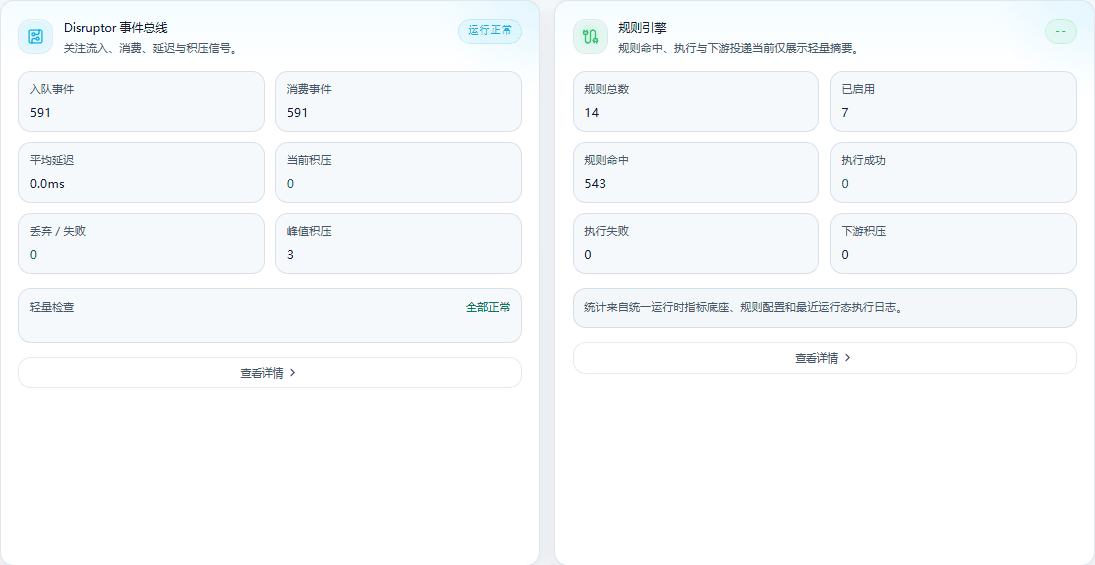Select the 执行成功 metric card

953,173
